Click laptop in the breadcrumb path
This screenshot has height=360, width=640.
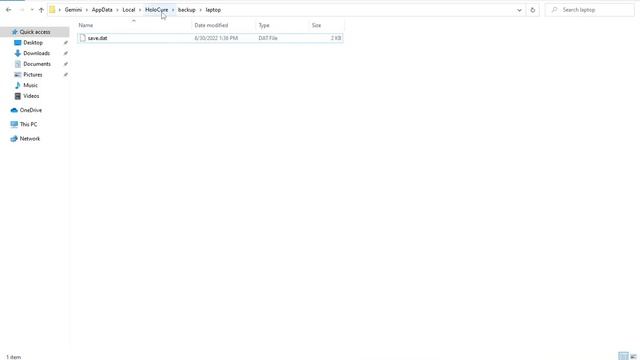tap(213, 10)
